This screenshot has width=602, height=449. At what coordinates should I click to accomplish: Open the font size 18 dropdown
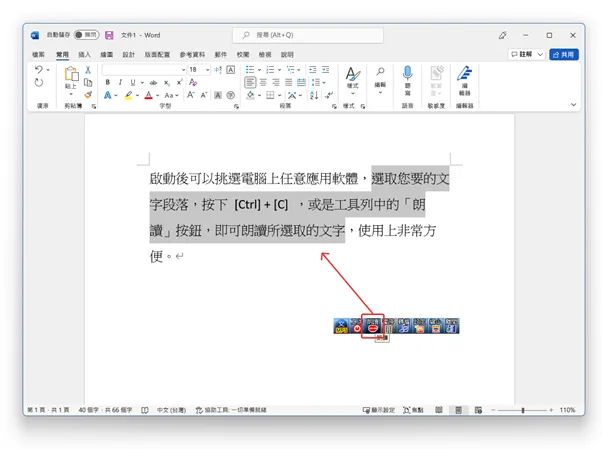208,70
